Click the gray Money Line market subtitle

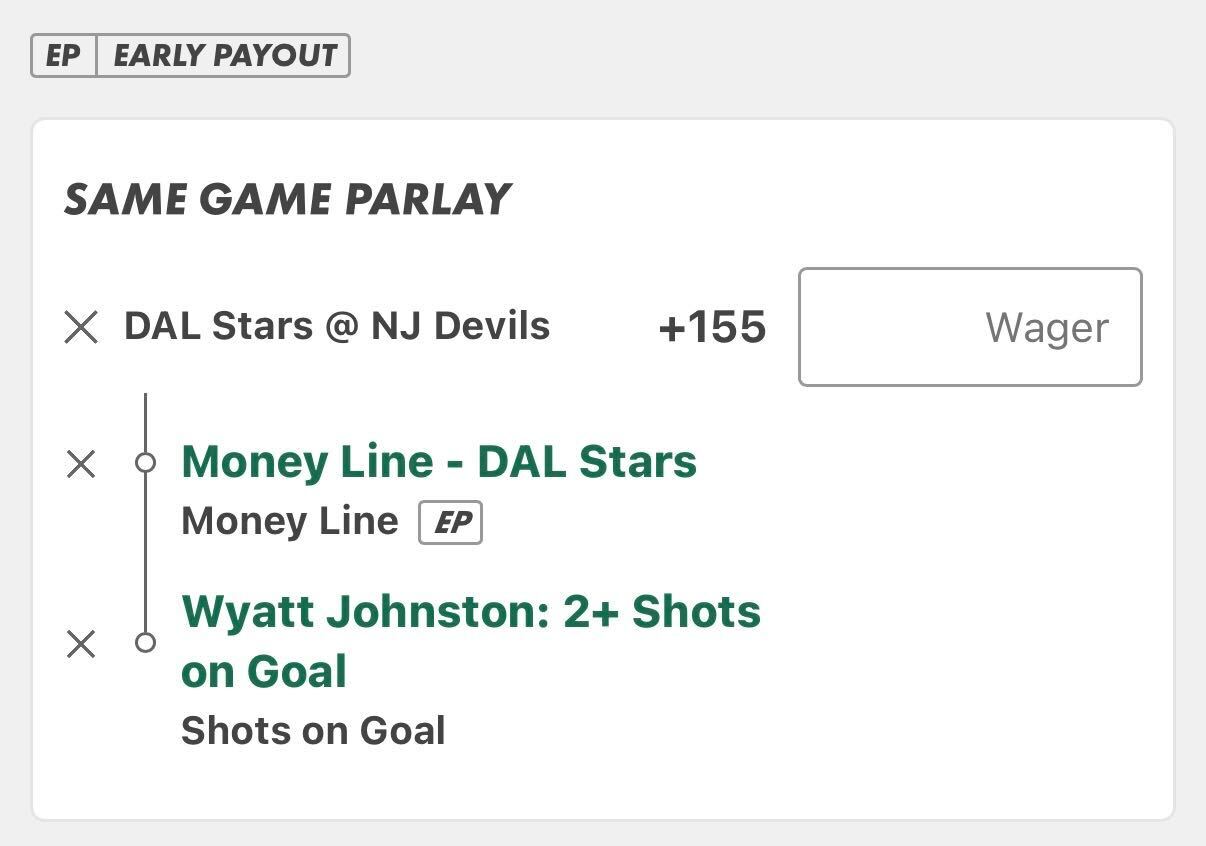(x=289, y=521)
